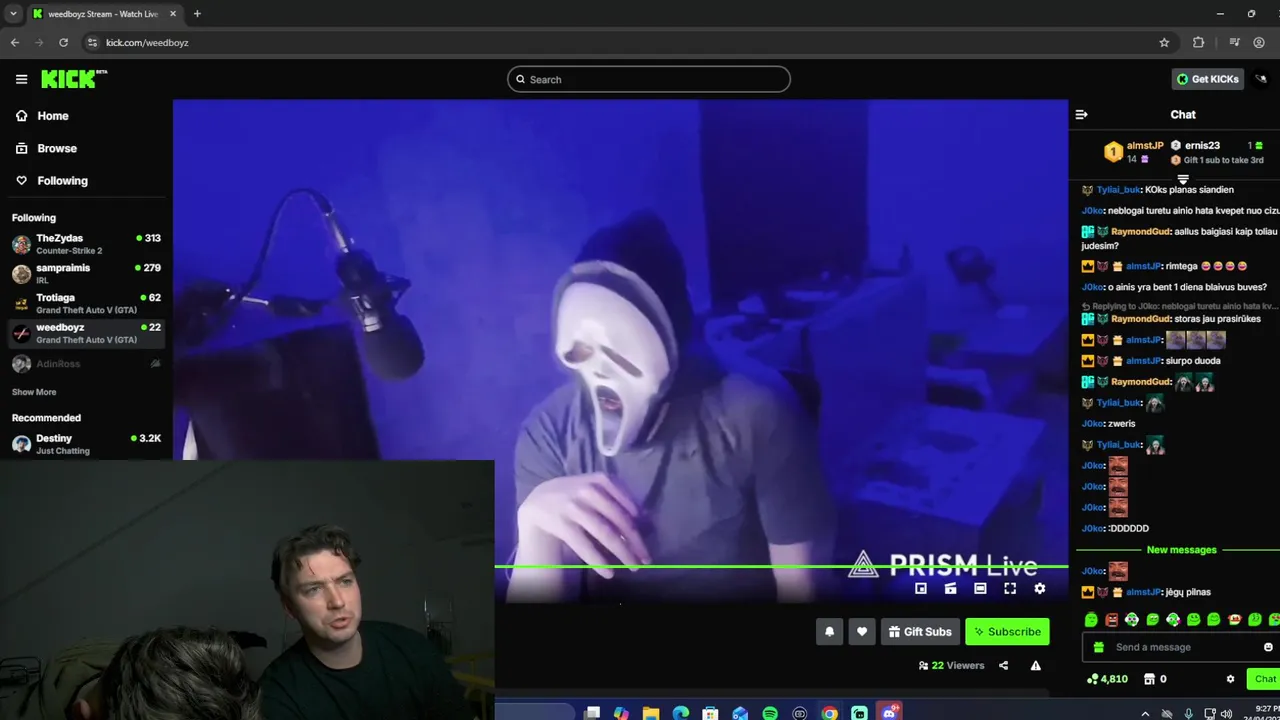Click ernis23 in gifter leaderboard
The height and width of the screenshot is (720, 1280).
[x=1203, y=146]
